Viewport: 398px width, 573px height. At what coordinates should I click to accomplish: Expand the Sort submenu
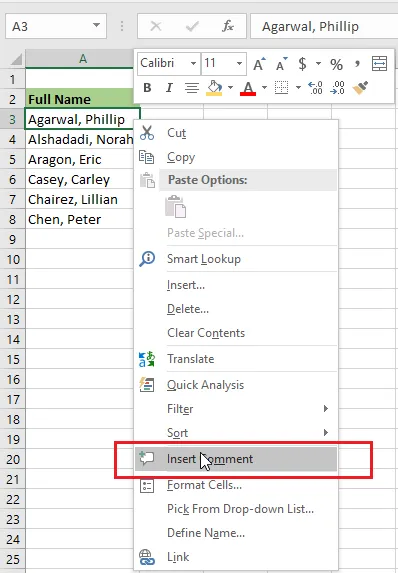click(x=236, y=433)
